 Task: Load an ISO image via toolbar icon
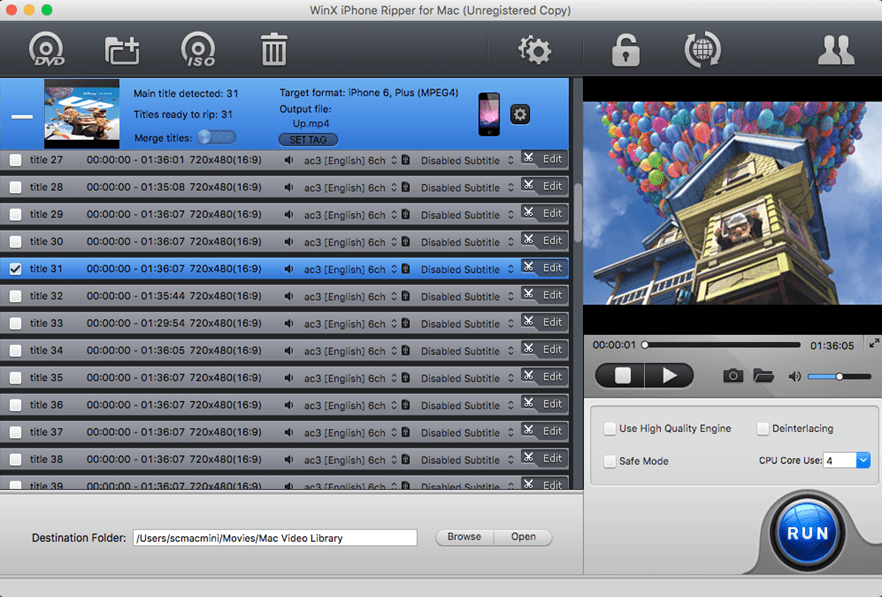tap(197, 48)
